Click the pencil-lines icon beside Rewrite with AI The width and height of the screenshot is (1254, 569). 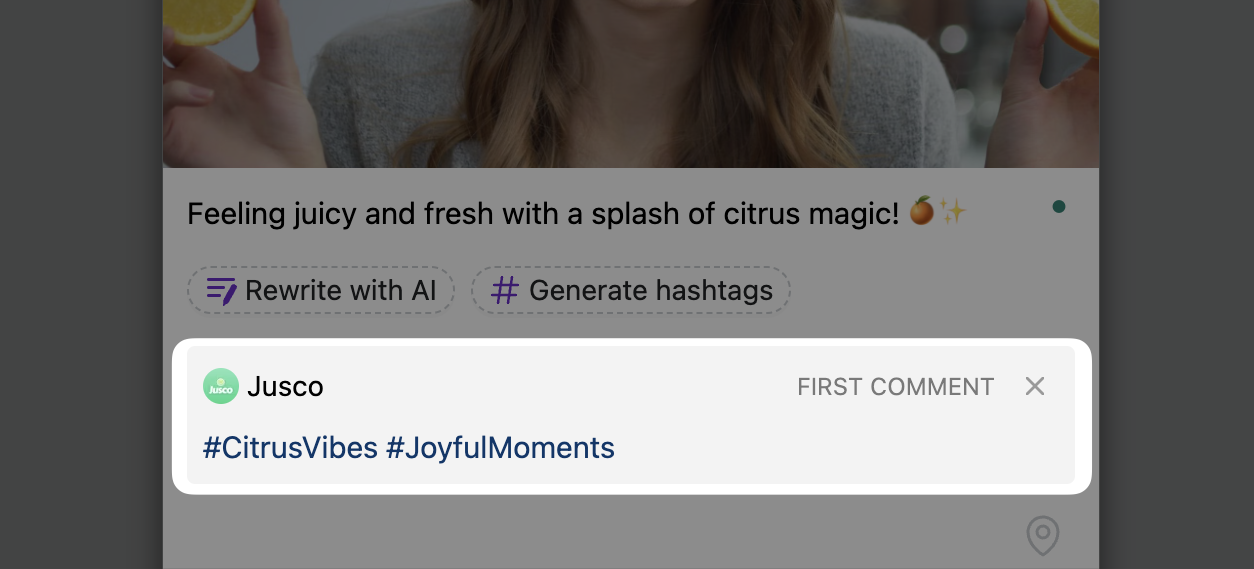[x=221, y=291]
